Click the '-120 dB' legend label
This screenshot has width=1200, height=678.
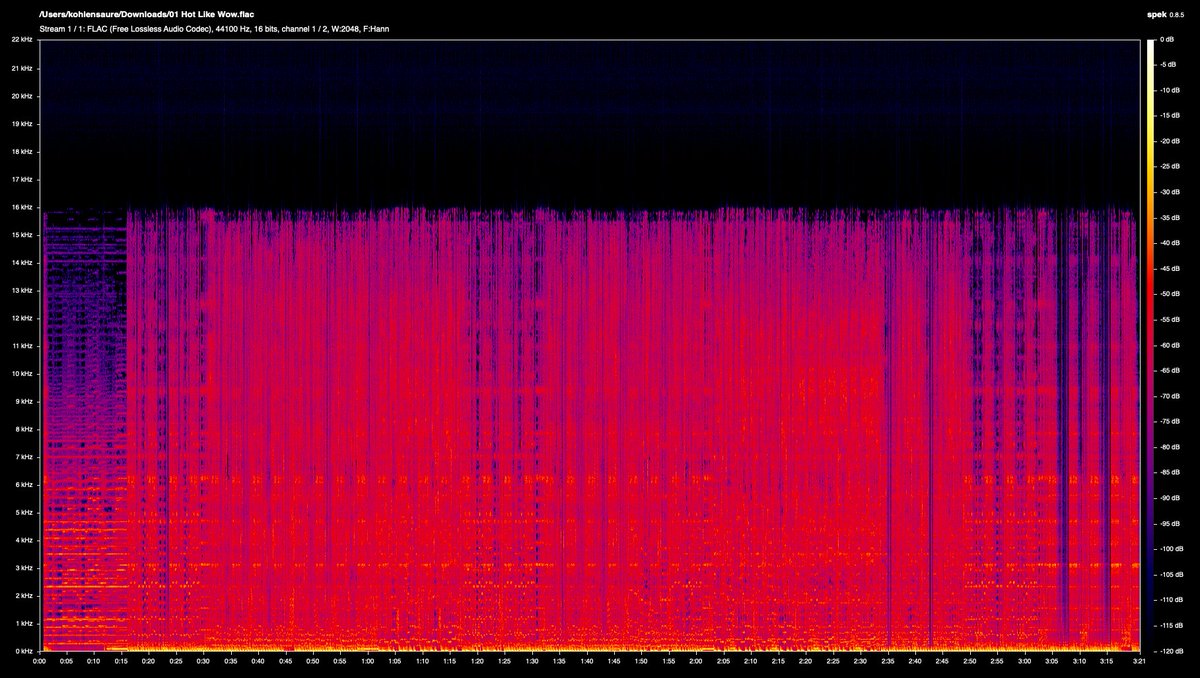[x=1172, y=651]
